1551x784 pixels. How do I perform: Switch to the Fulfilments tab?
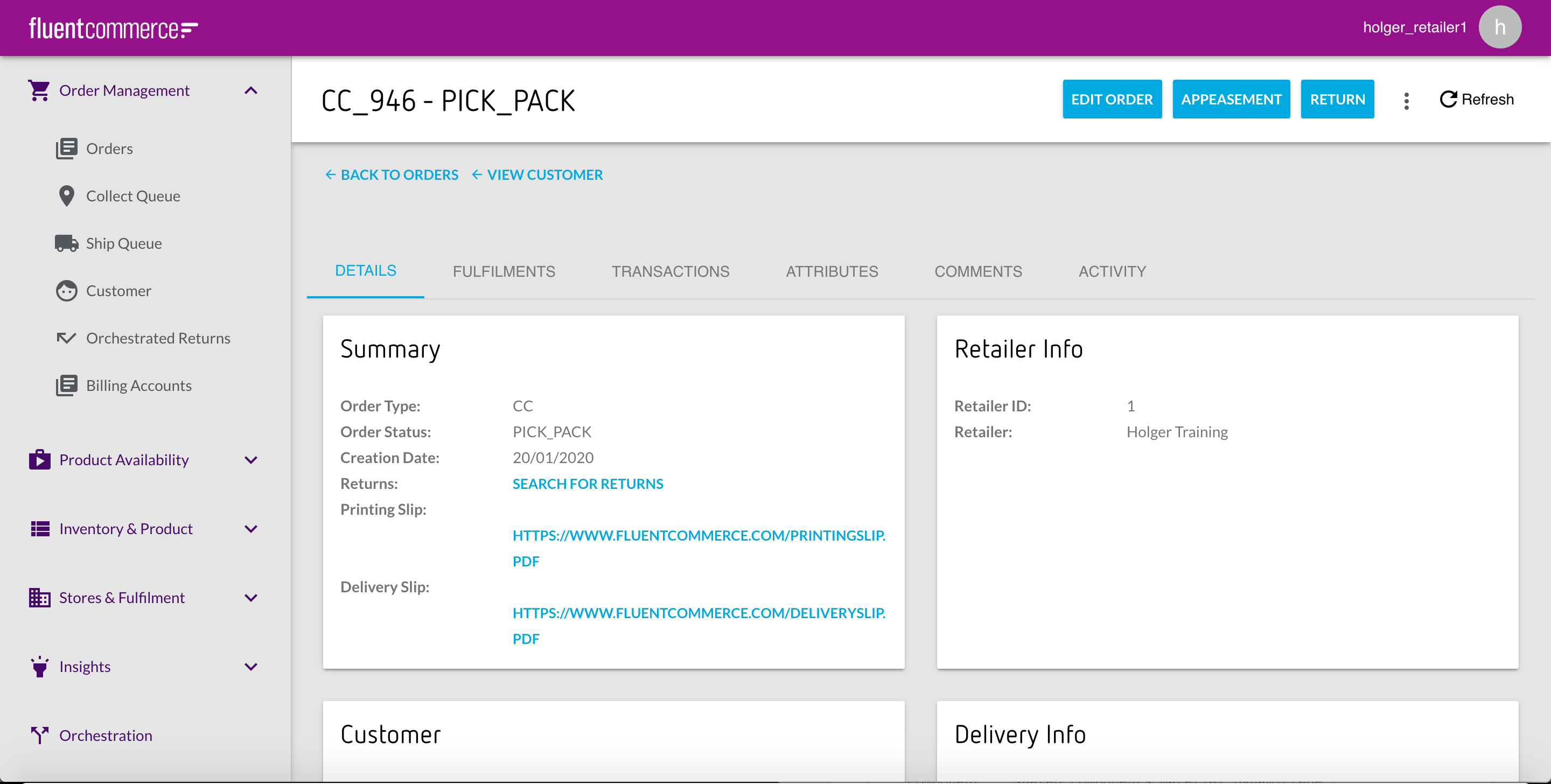(x=504, y=271)
